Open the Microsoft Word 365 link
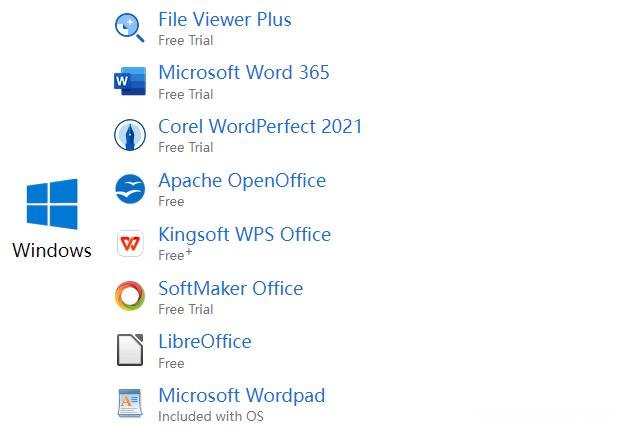Viewport: 622px width, 429px height. coord(244,73)
